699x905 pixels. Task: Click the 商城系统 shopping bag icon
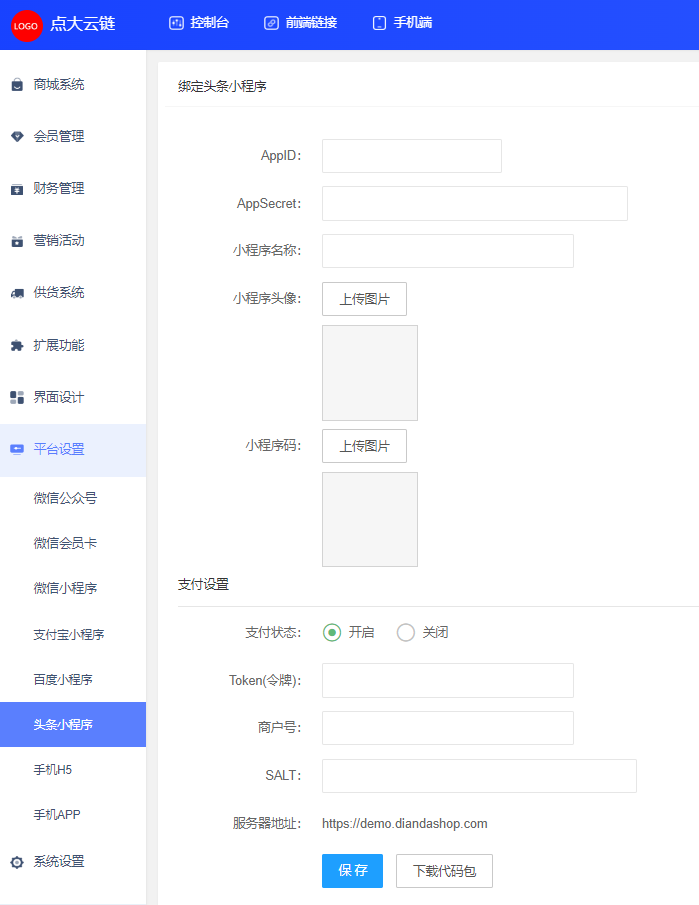[17, 85]
